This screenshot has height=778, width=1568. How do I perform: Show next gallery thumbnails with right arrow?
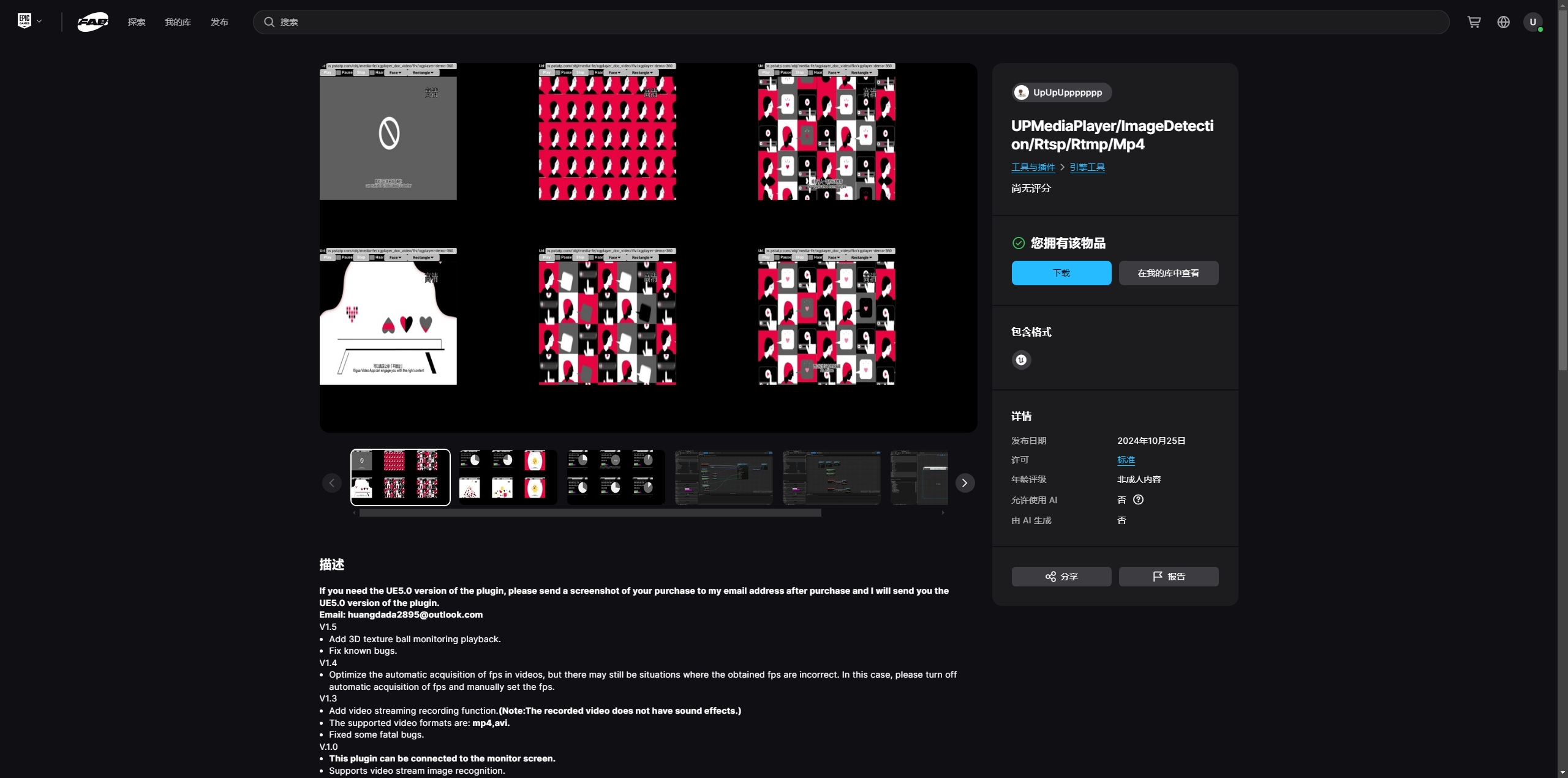(965, 483)
